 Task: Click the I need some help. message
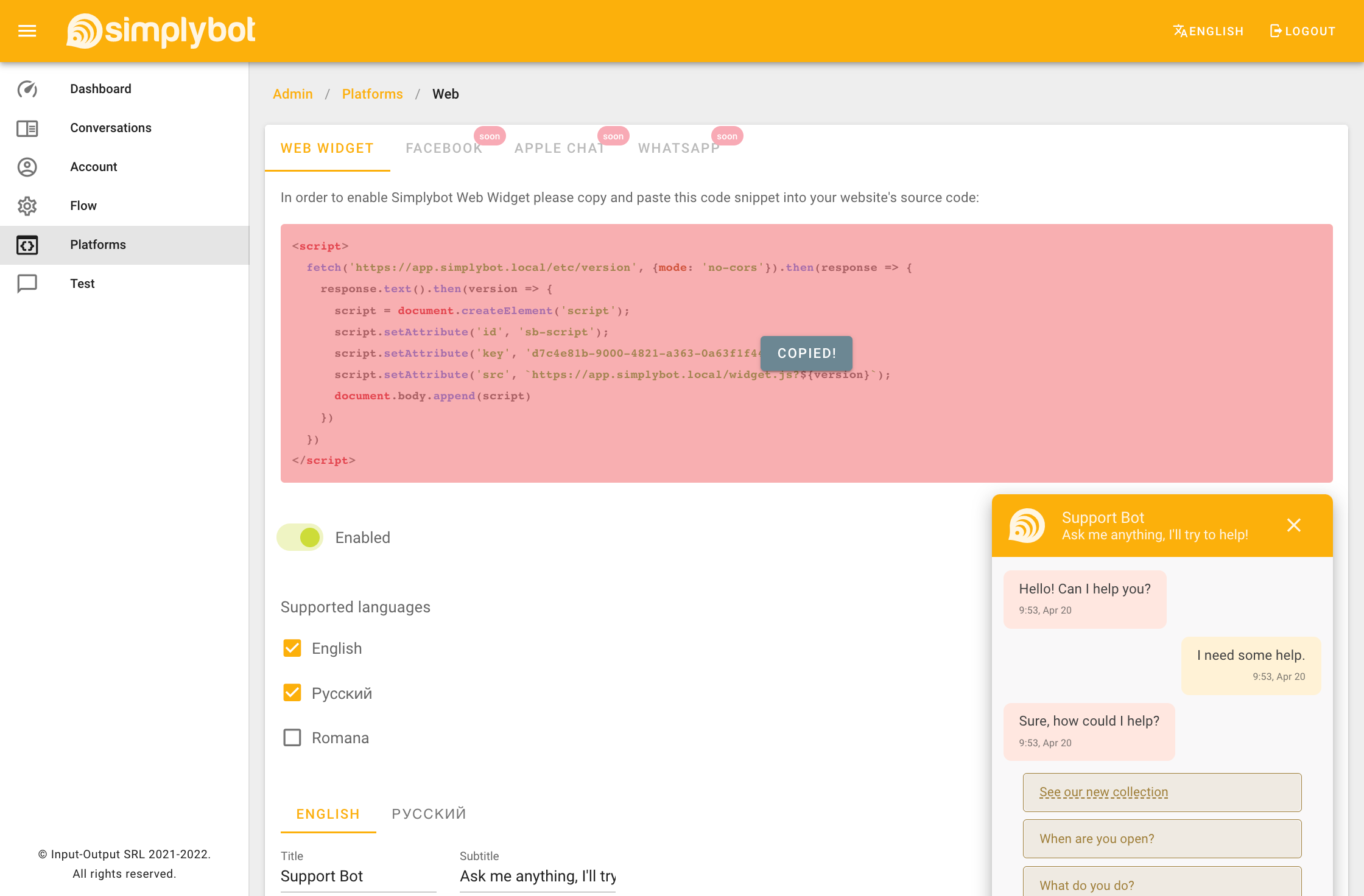pyautogui.click(x=1251, y=665)
